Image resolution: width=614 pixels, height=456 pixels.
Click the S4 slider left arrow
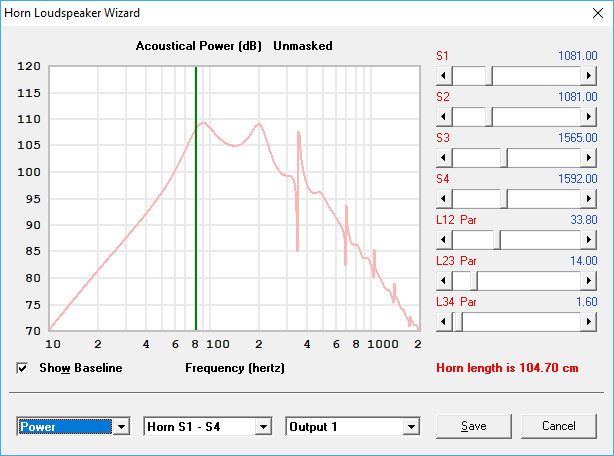(x=444, y=199)
